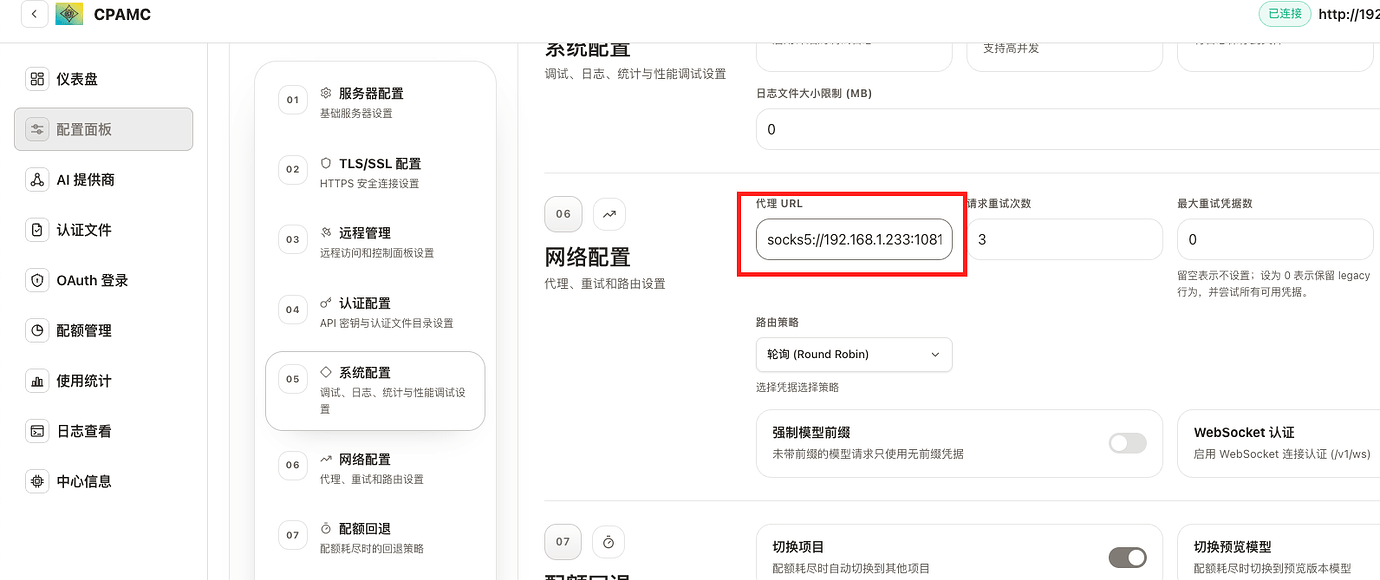Open OAuth 登录 page

coord(103,280)
